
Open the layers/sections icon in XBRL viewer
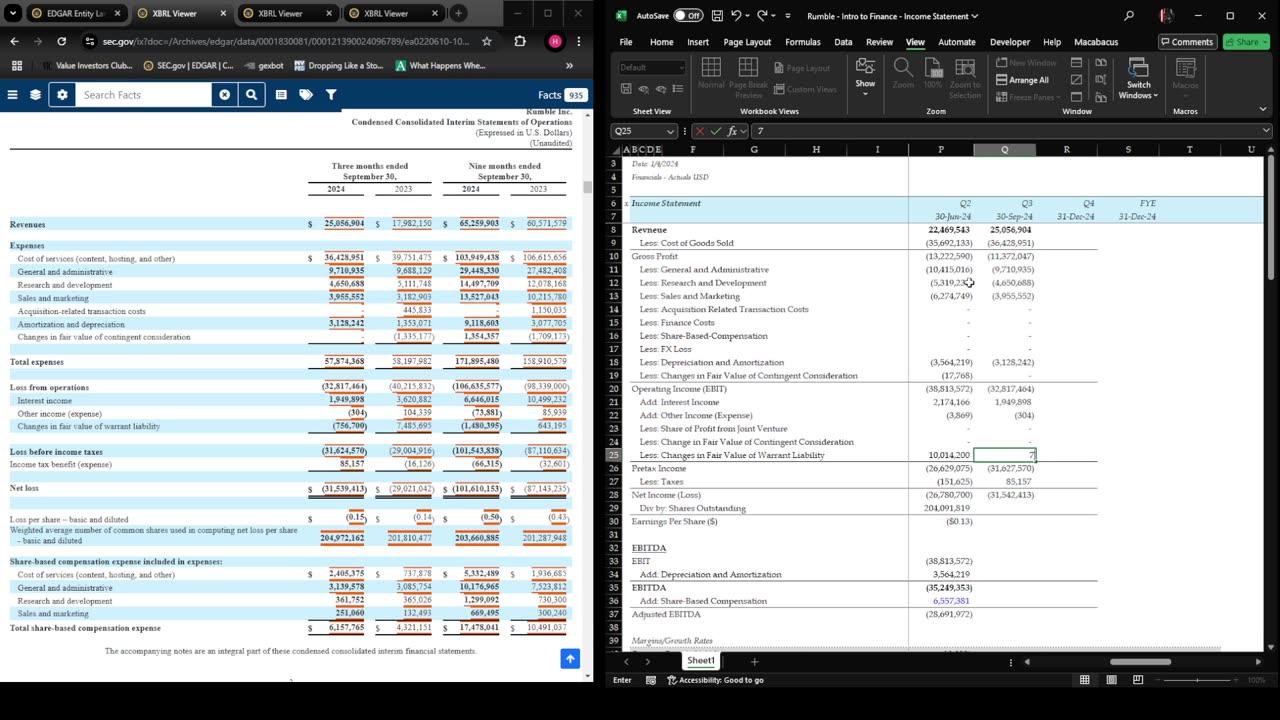pos(35,94)
